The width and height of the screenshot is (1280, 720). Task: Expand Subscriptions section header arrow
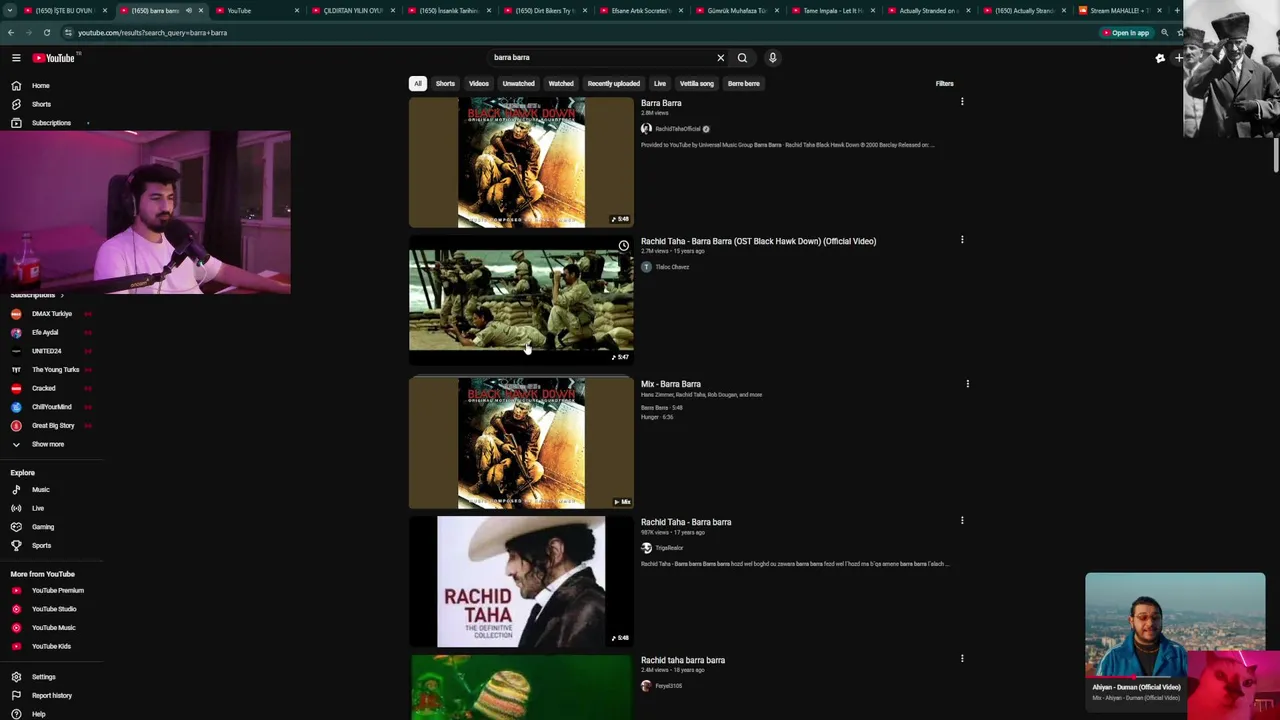(61, 296)
